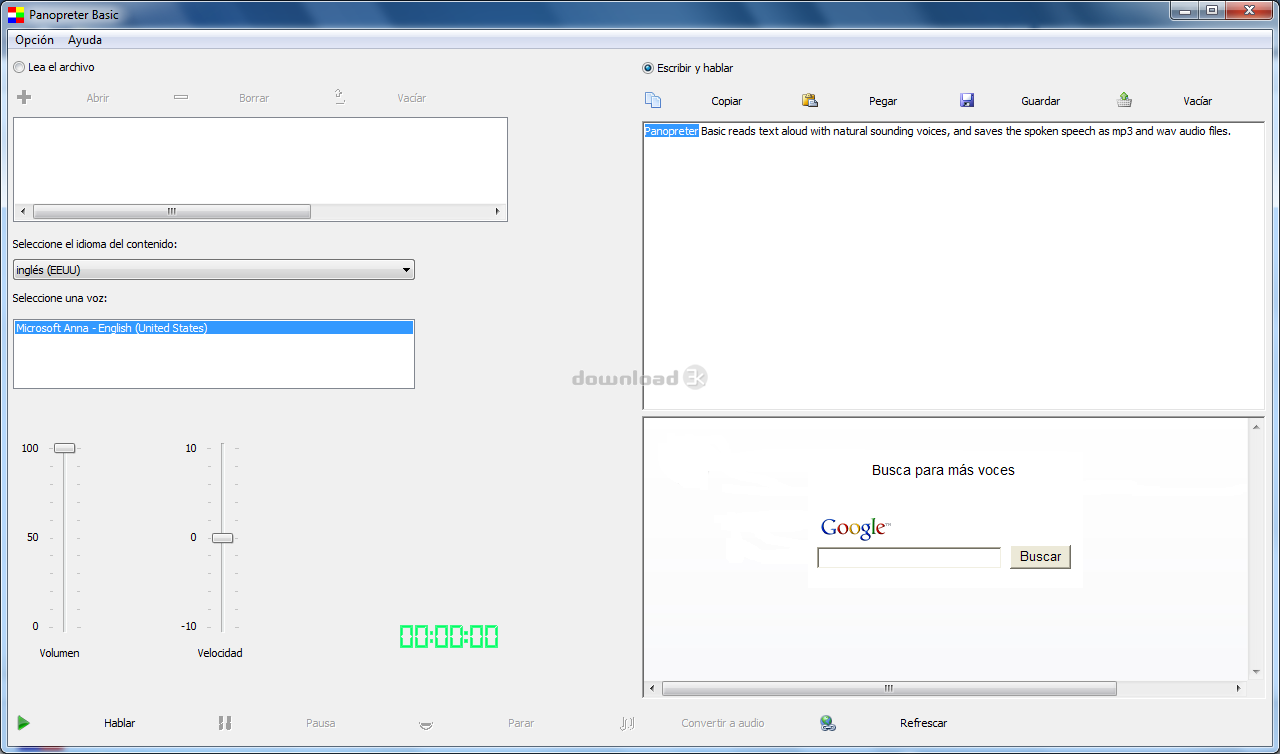Click the Abrir button label
1280x754 pixels.
(x=98, y=98)
